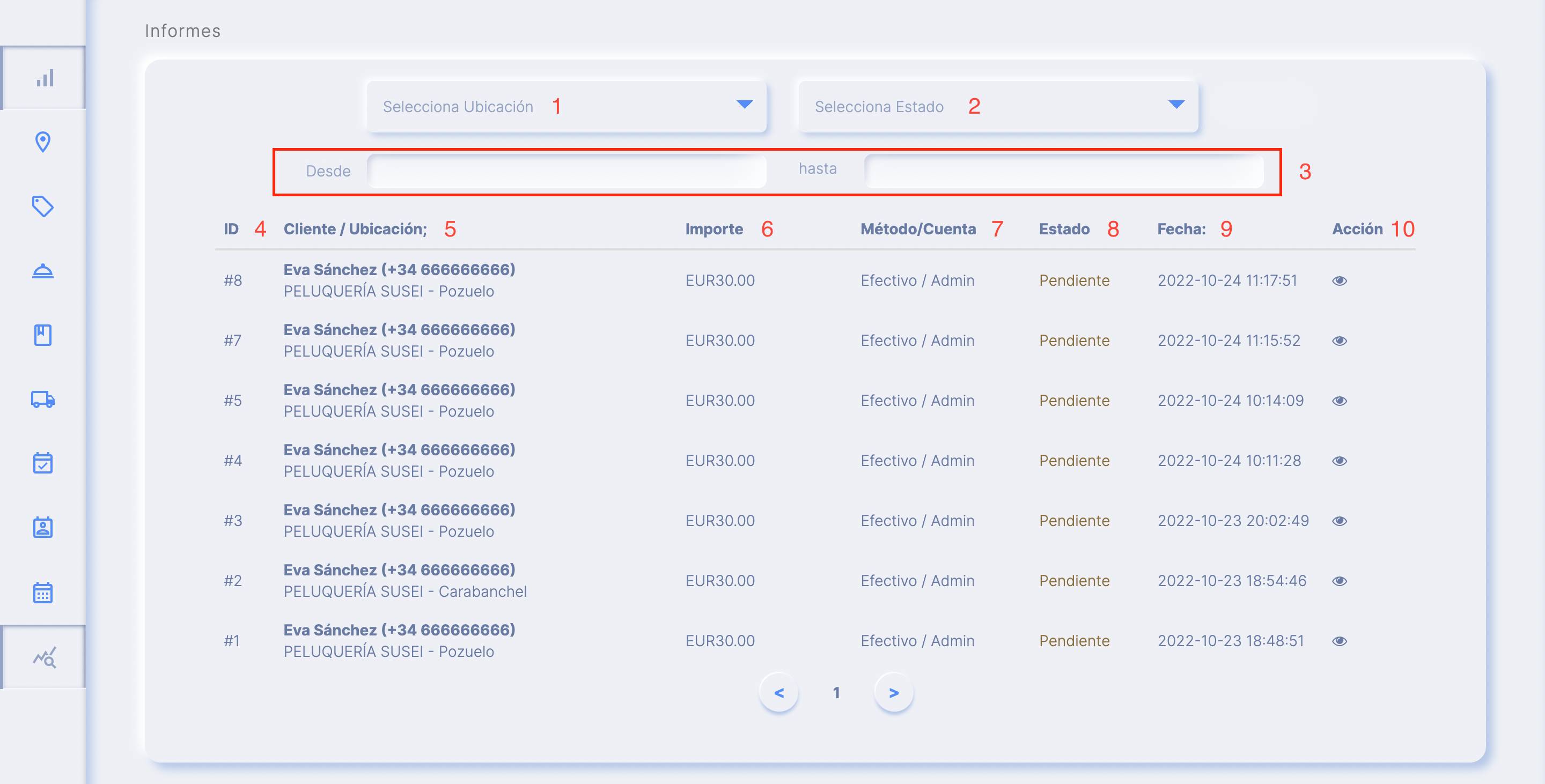Click the Acción column header
The image size is (1545, 784).
(1357, 229)
